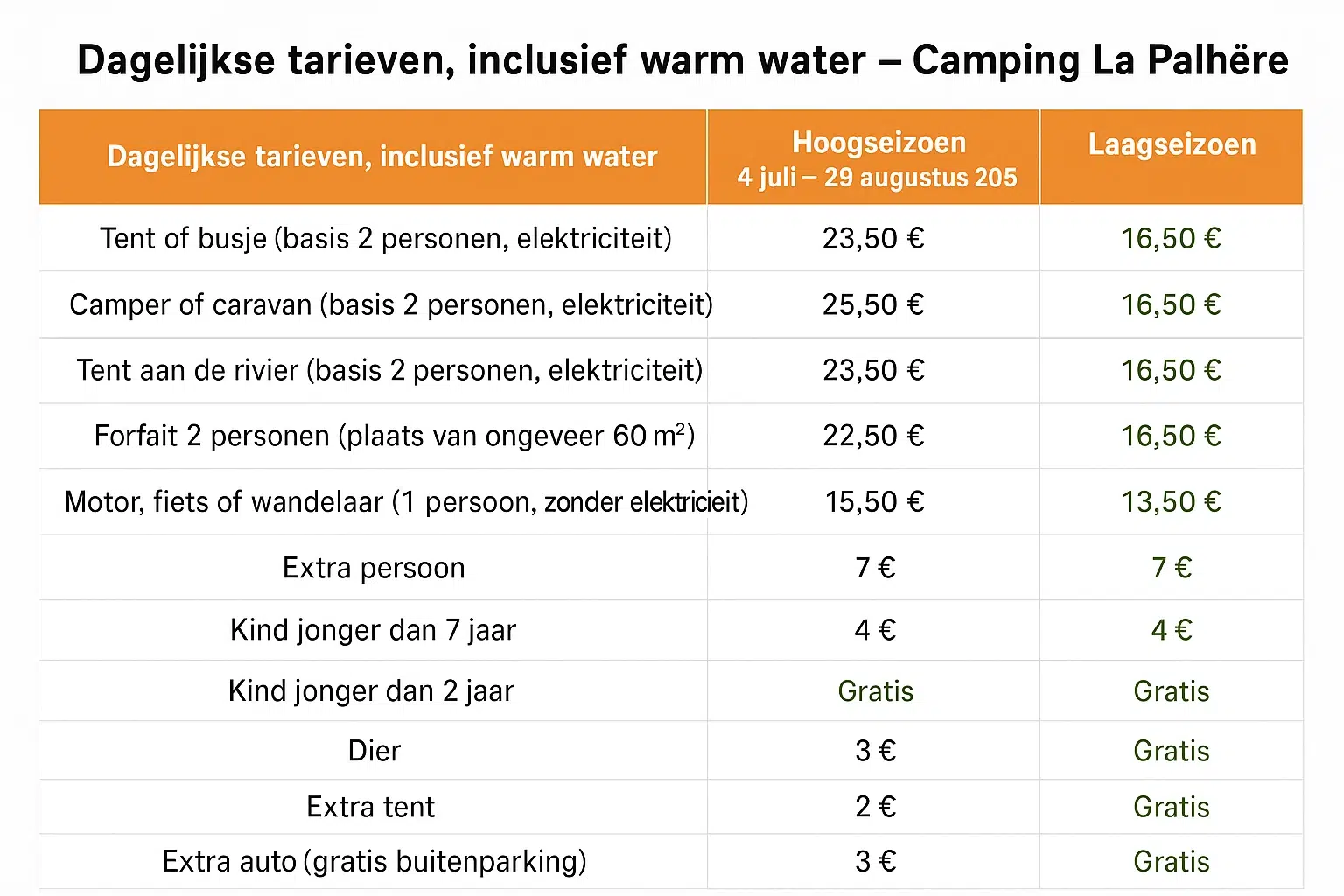Screen dimensions: 1344x896
Task: Click the 'Extra tent' row label
Action: tap(370, 807)
